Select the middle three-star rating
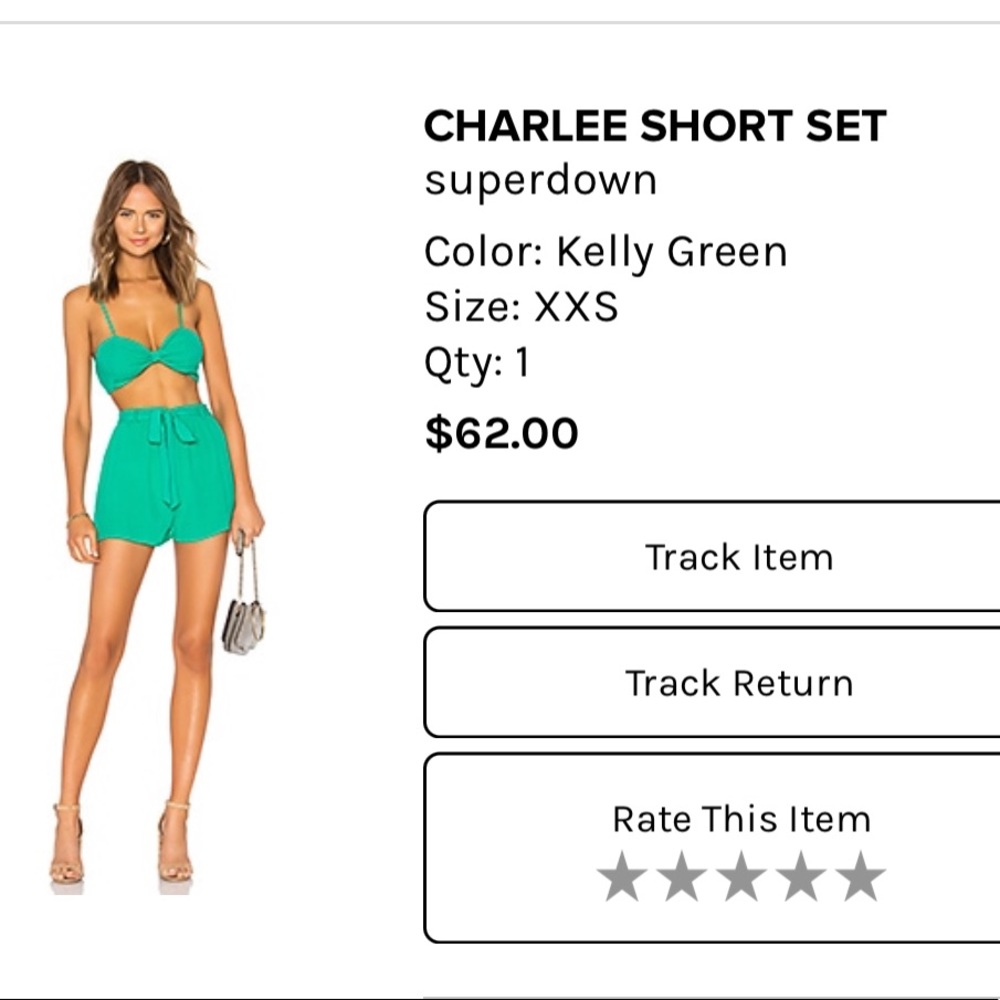1000x1000 pixels. (x=743, y=873)
